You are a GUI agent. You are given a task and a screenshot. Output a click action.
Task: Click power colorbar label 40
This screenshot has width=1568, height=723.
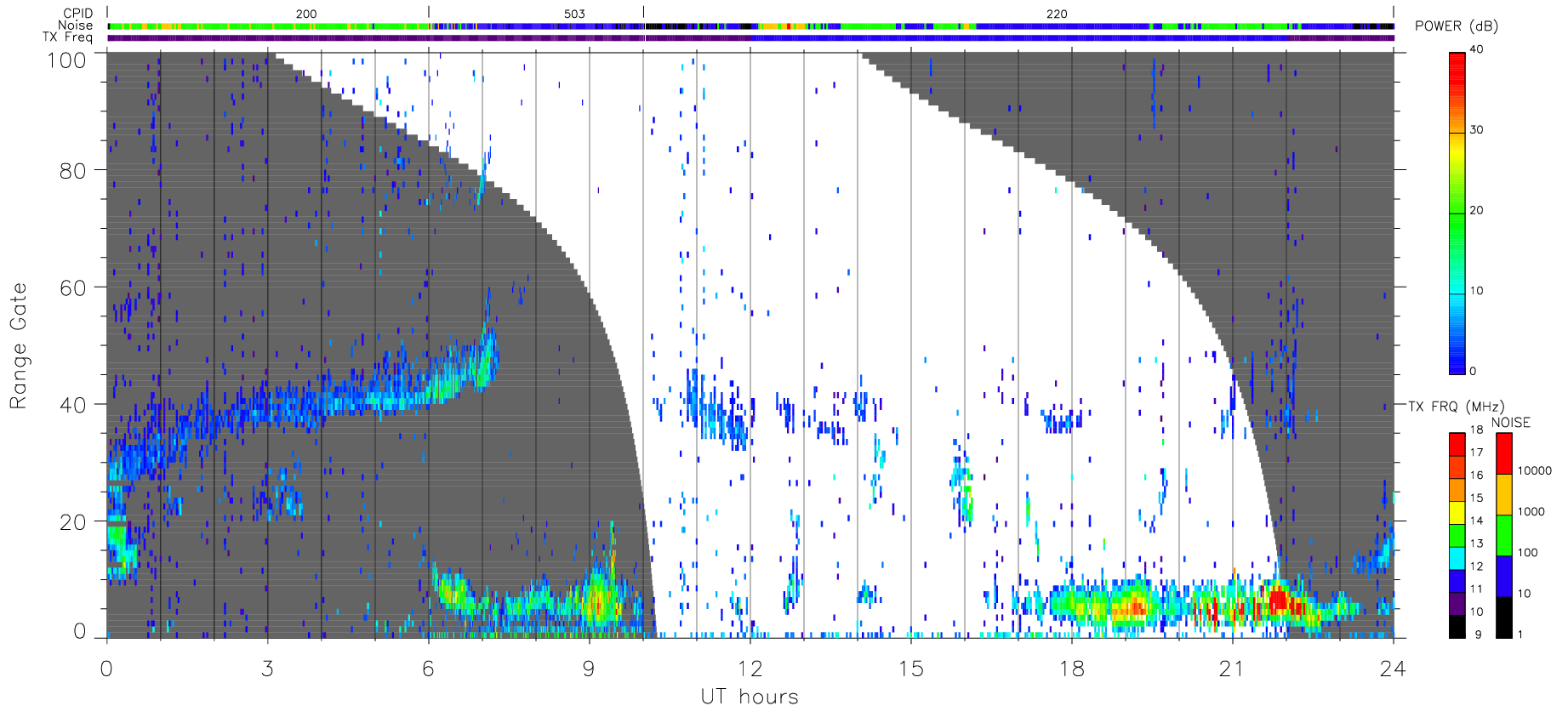(x=1476, y=49)
